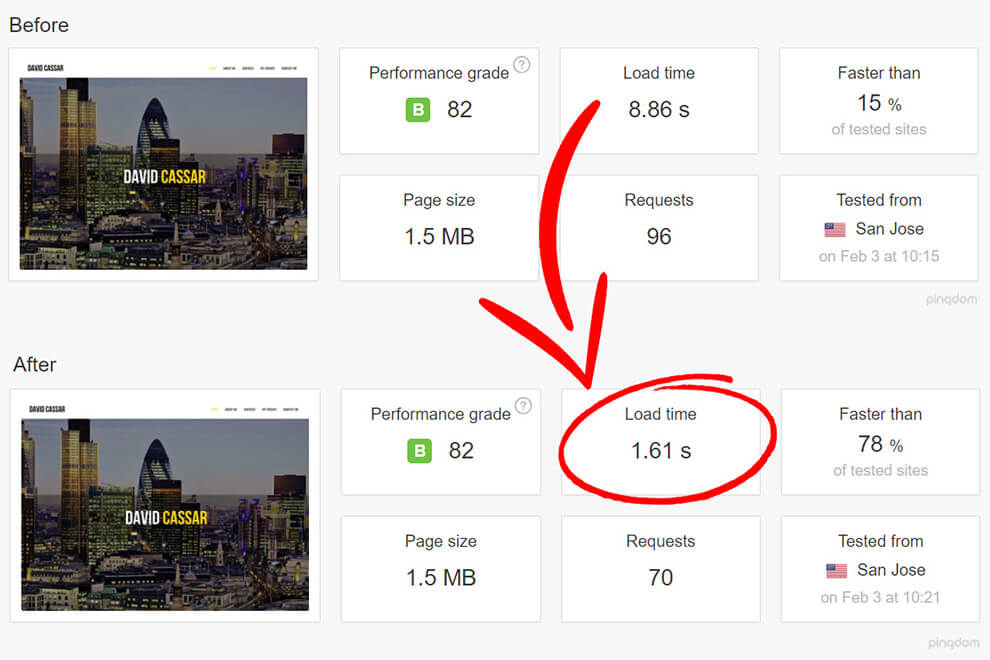Click the After Requests count of 70
The image size is (990, 660).
(x=660, y=578)
